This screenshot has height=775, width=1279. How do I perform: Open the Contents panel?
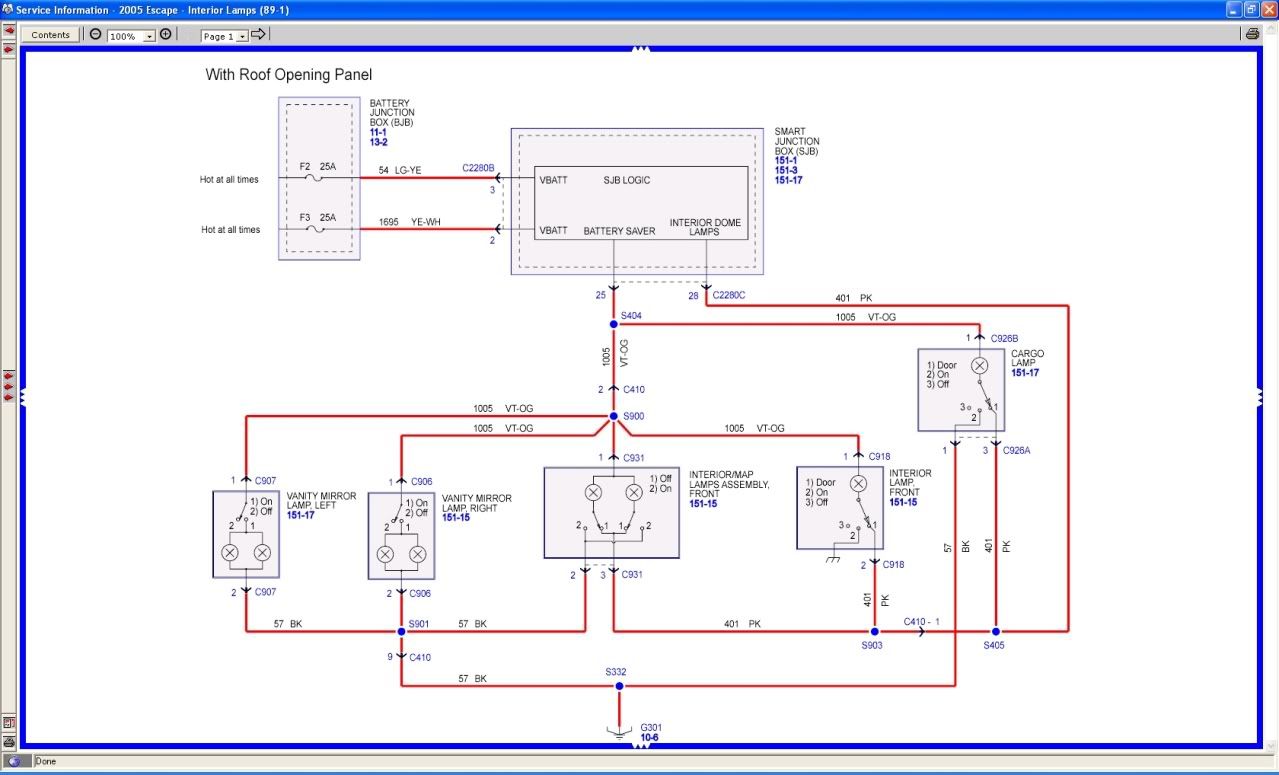[50, 34]
